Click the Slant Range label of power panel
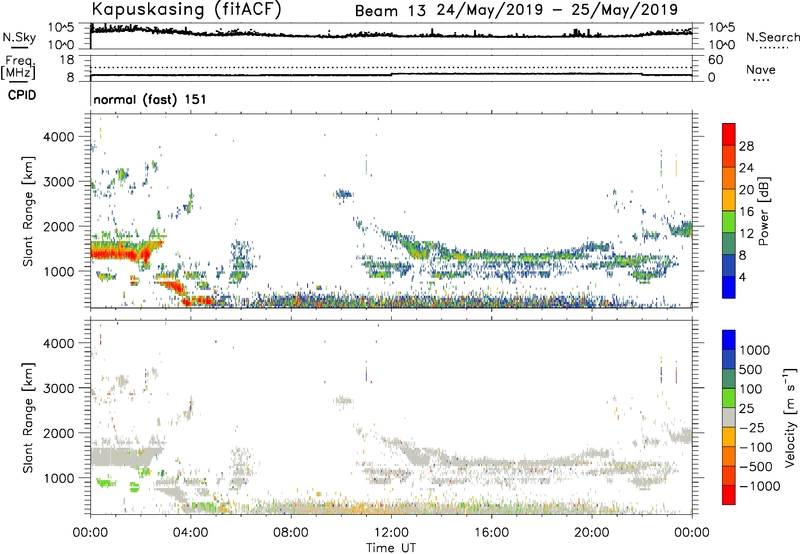This screenshot has width=800, height=554. (28, 211)
